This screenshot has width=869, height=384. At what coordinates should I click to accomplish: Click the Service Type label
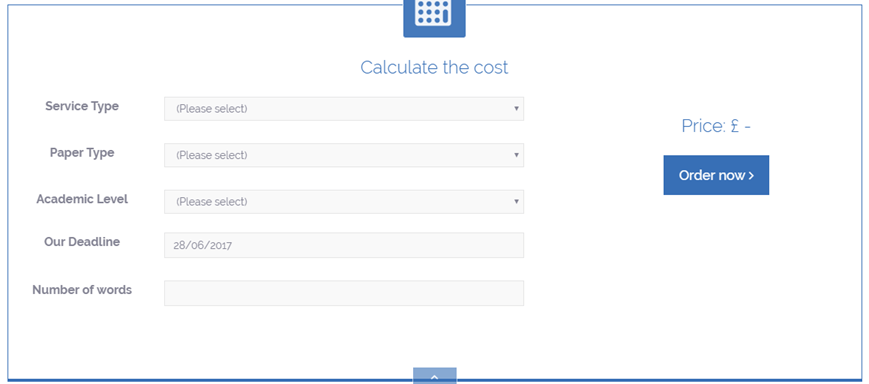click(x=82, y=106)
